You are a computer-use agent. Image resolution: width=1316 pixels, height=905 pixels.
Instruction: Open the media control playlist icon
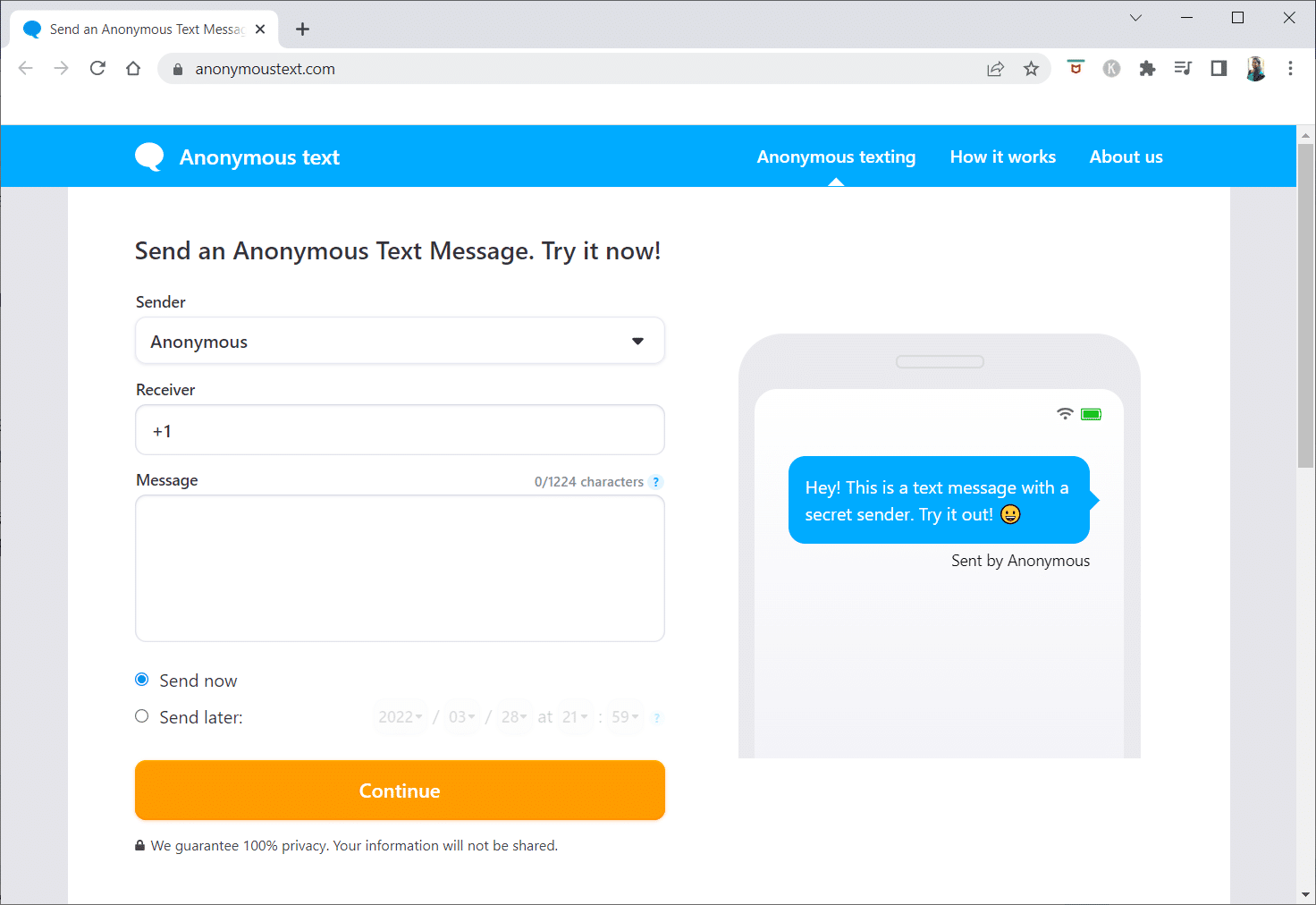[x=1183, y=69]
